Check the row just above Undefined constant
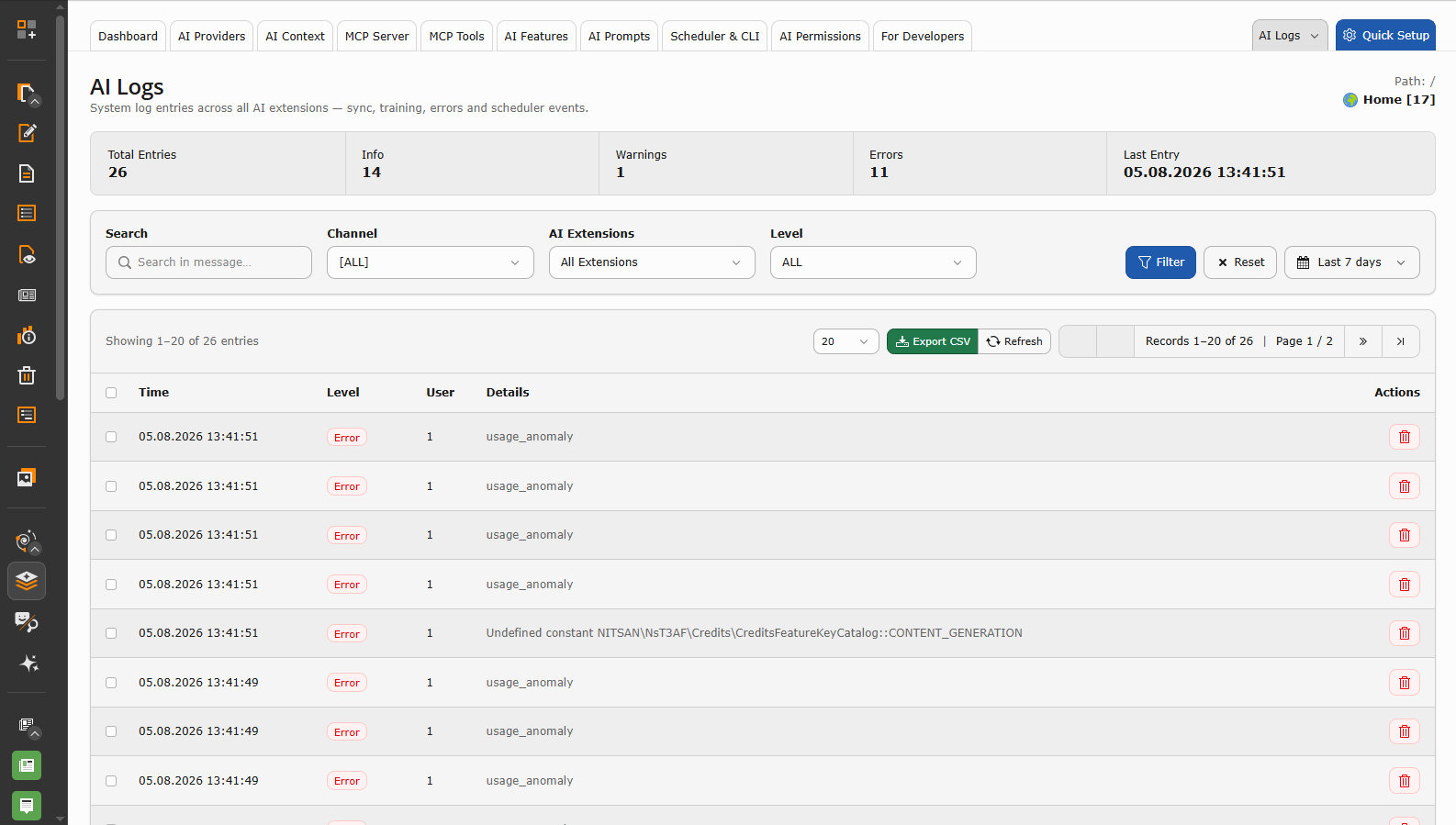This screenshot has width=1456, height=825. click(x=111, y=585)
